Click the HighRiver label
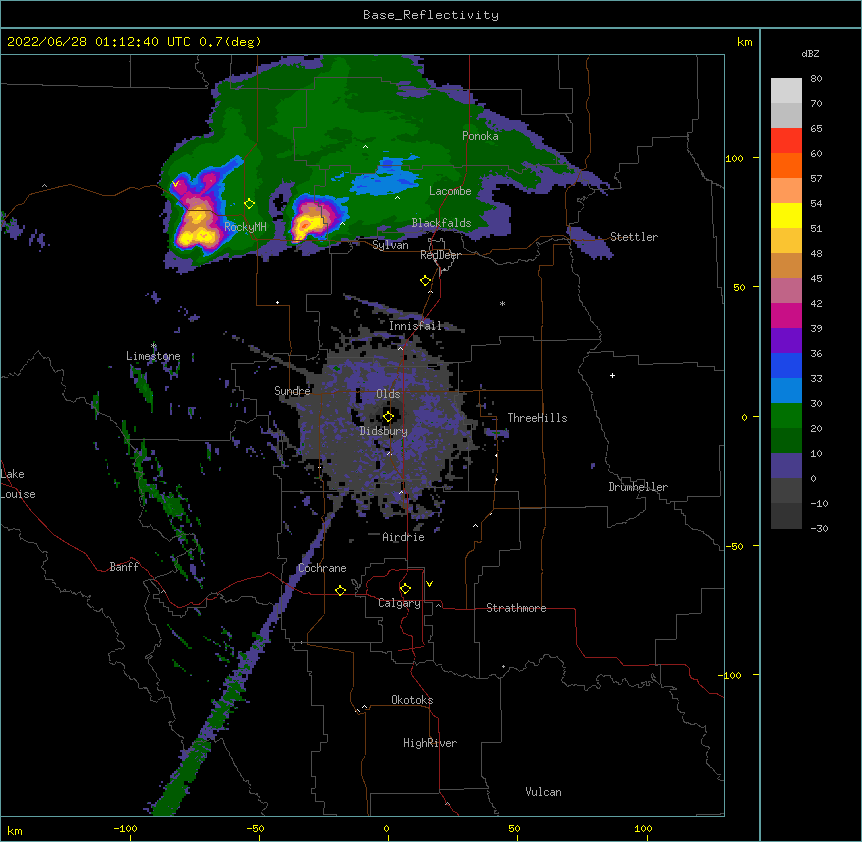Screen dimensions: 862x842 430,743
